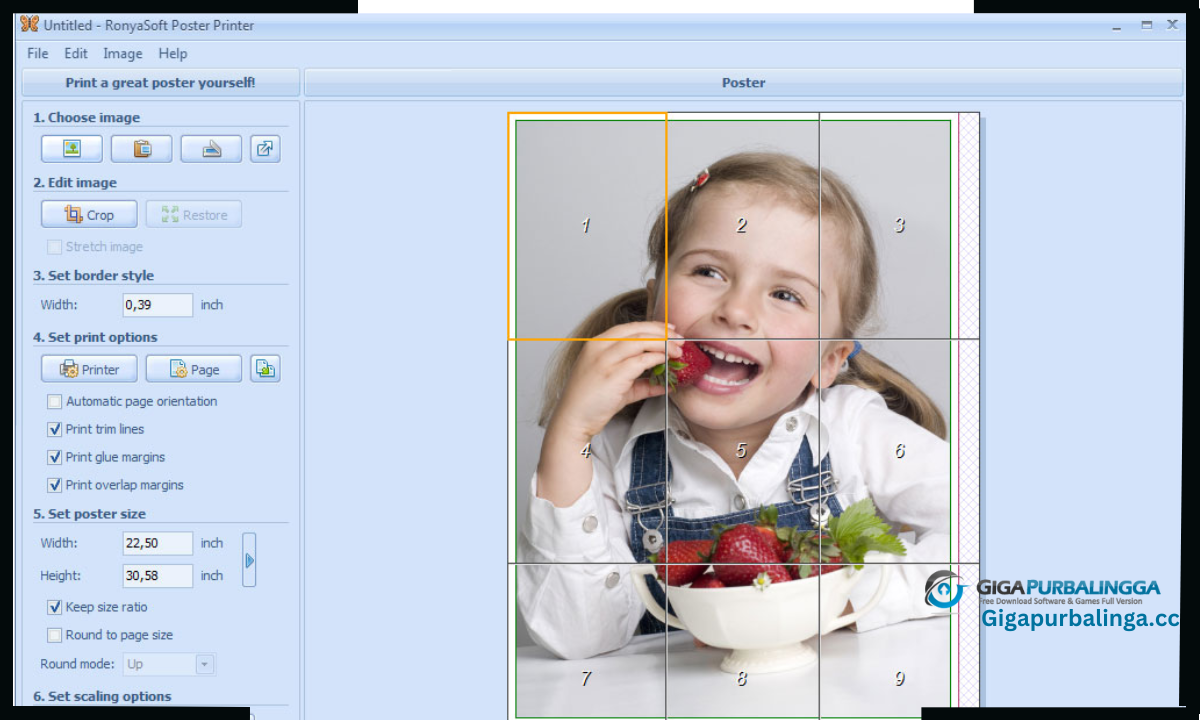Toggle Keep size ratio checkbox
This screenshot has height=720, width=1200.
coord(54,607)
